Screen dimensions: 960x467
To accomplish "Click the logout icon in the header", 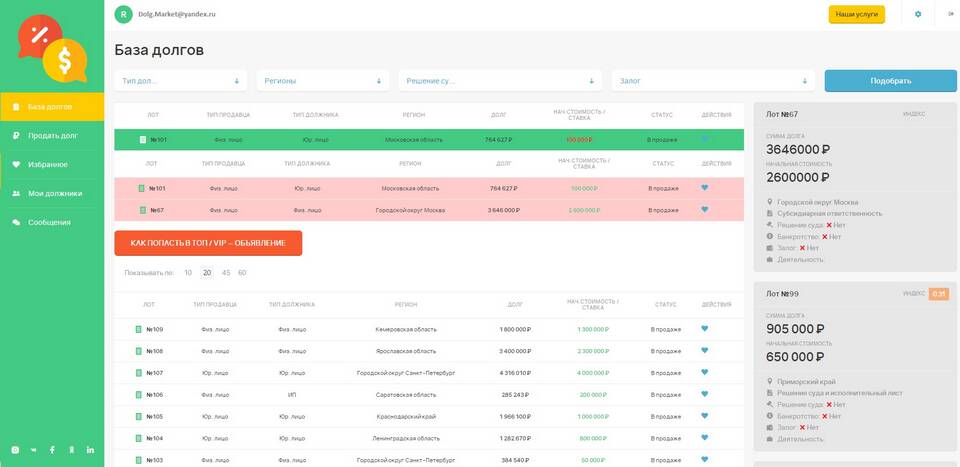I will [x=949, y=14].
